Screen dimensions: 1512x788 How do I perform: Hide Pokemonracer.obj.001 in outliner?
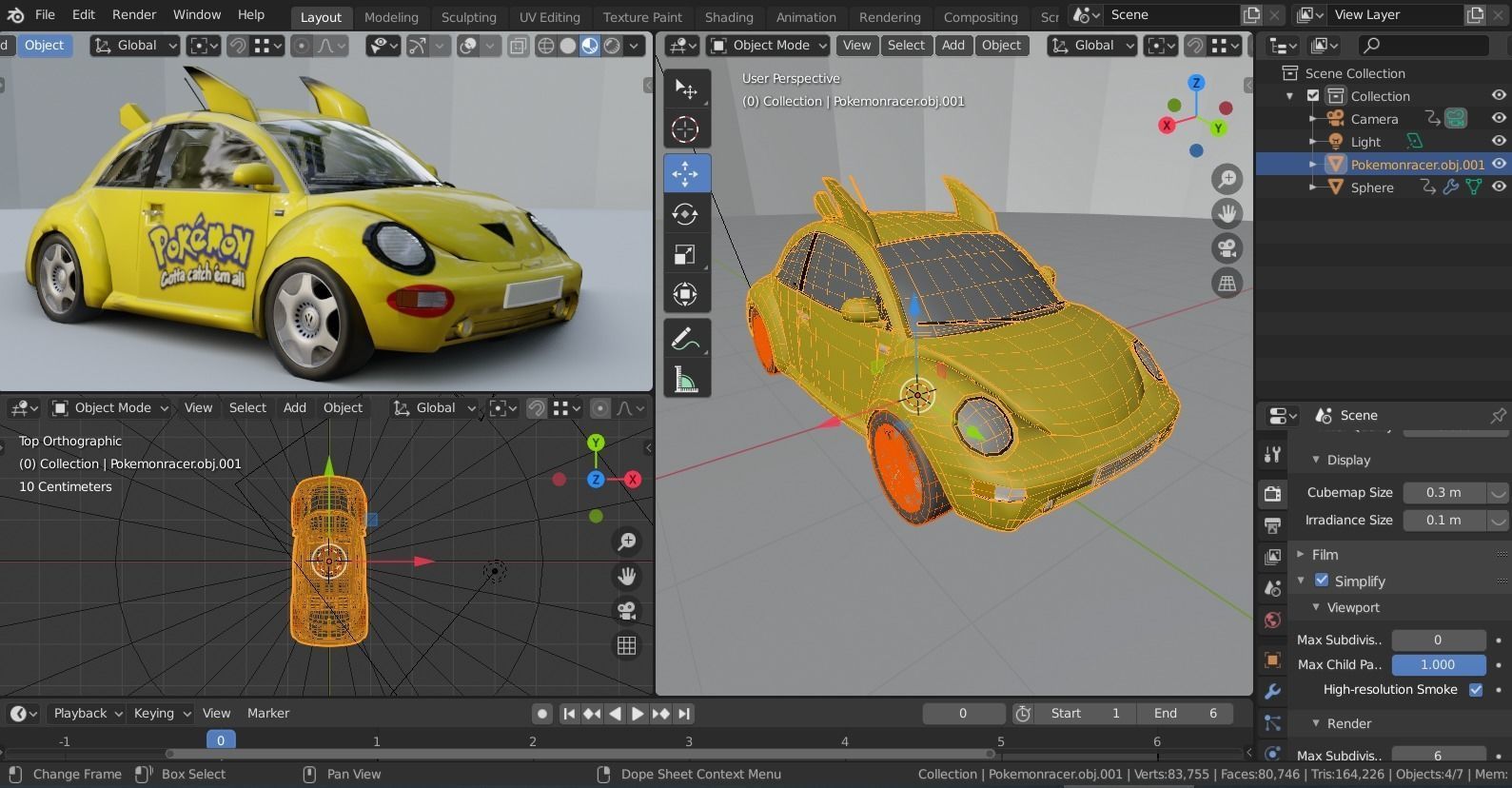(x=1499, y=164)
